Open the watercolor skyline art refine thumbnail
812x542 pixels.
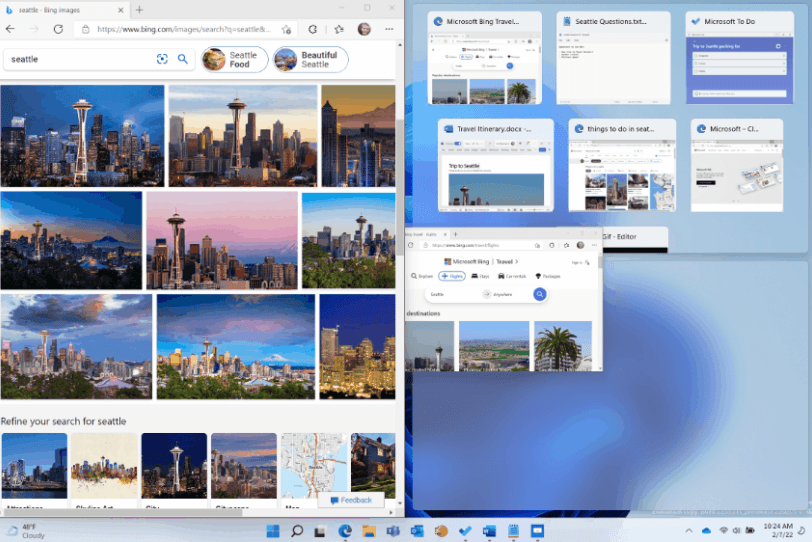[x=104, y=466]
